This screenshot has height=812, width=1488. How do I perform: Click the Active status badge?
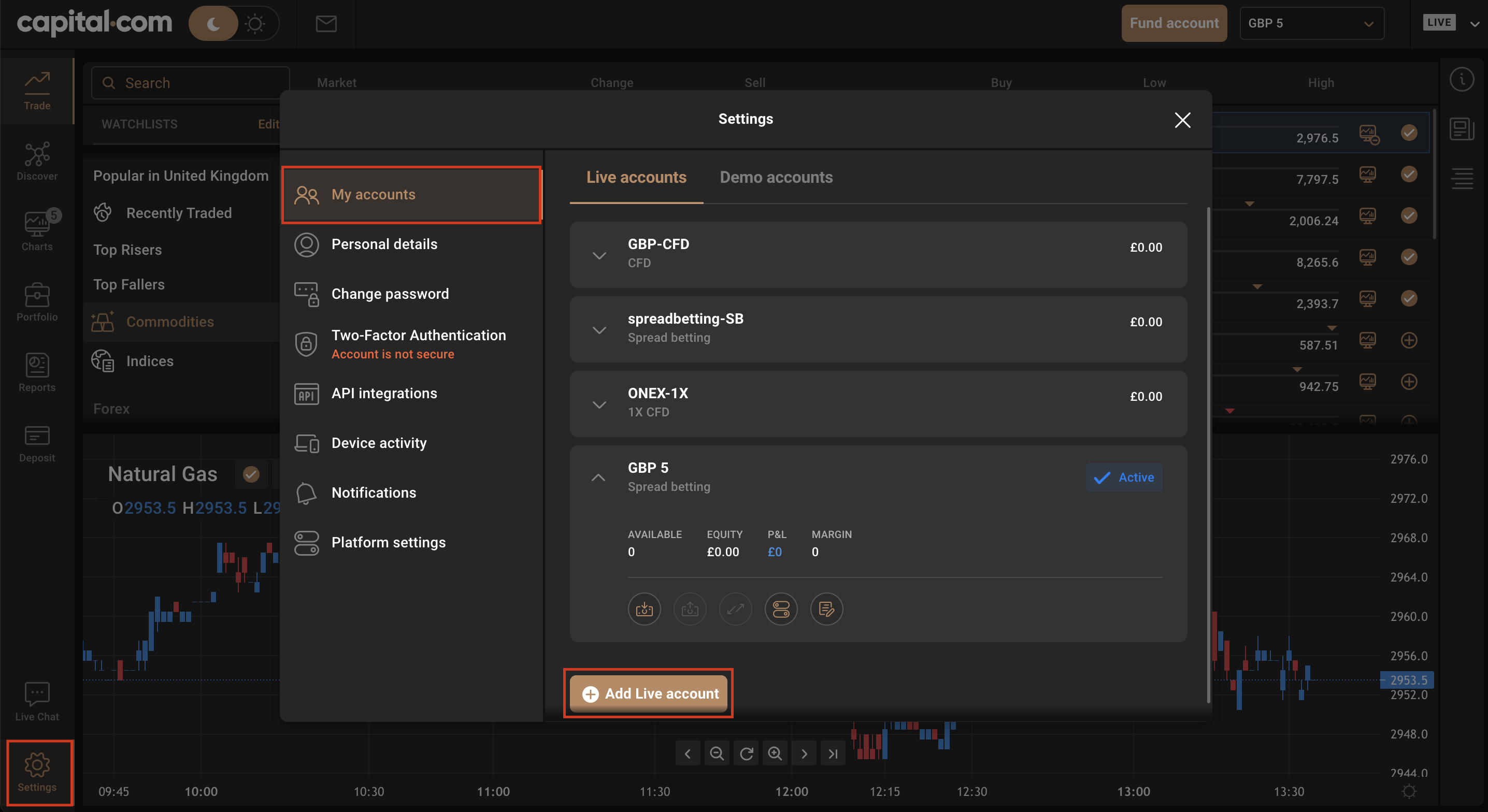[1123, 477]
